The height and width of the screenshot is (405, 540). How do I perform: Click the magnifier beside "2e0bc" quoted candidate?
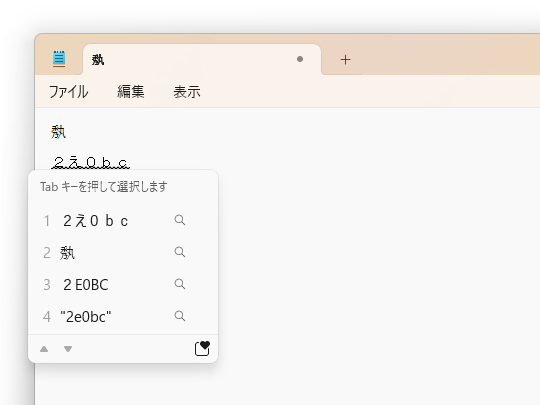(x=180, y=316)
